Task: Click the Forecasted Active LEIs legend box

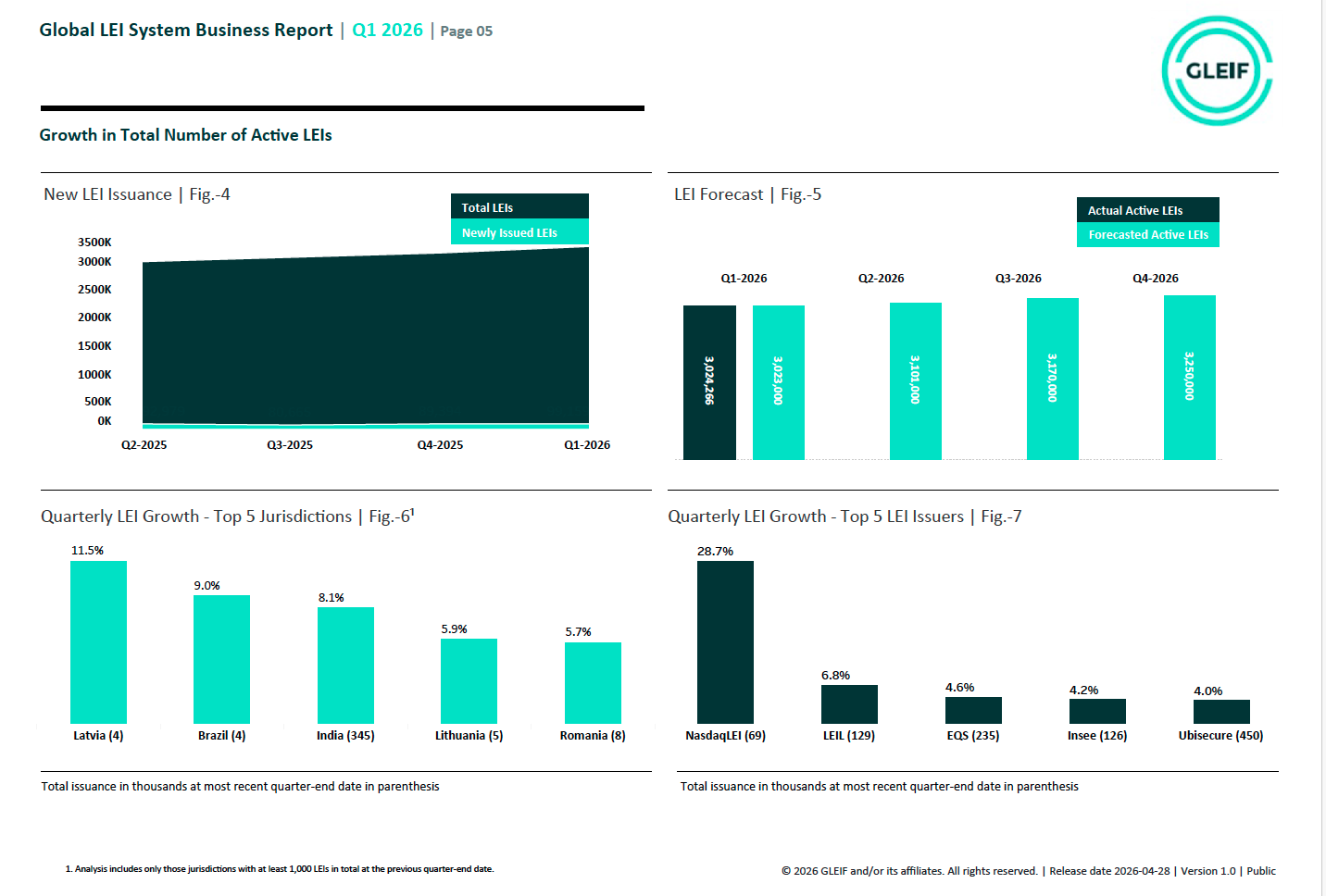Action: (1147, 235)
